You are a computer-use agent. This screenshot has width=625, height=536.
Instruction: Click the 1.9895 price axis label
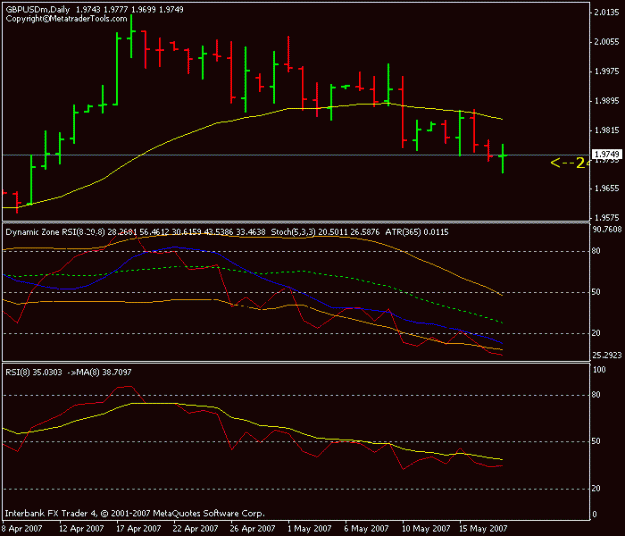coord(607,101)
